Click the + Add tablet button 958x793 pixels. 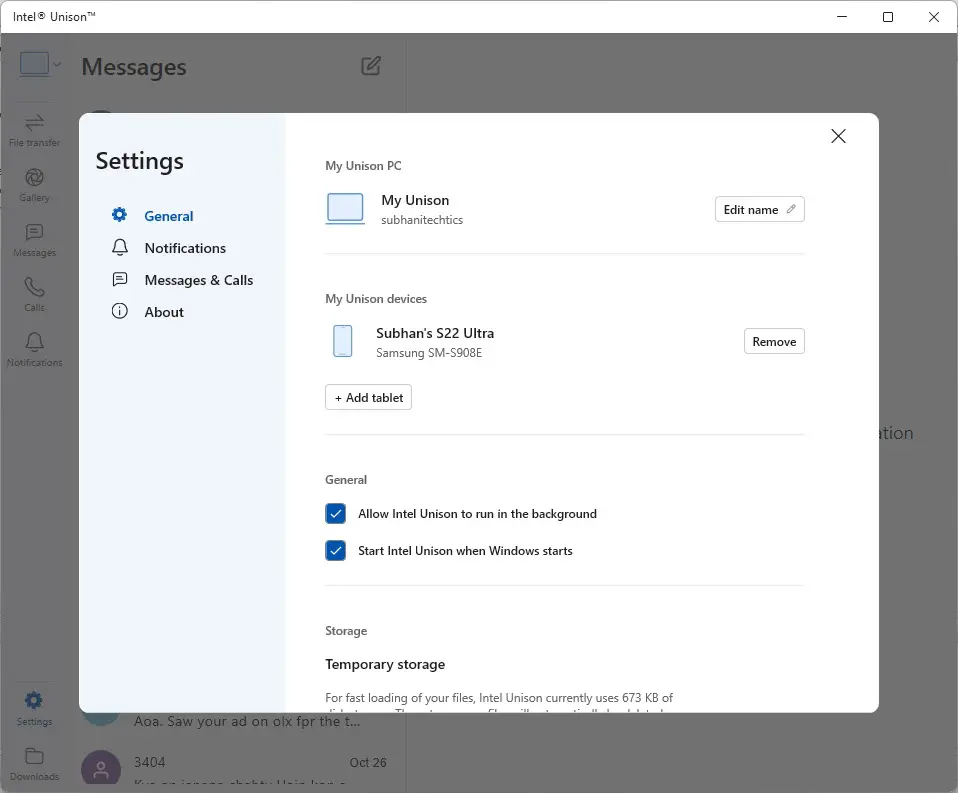[x=368, y=398]
